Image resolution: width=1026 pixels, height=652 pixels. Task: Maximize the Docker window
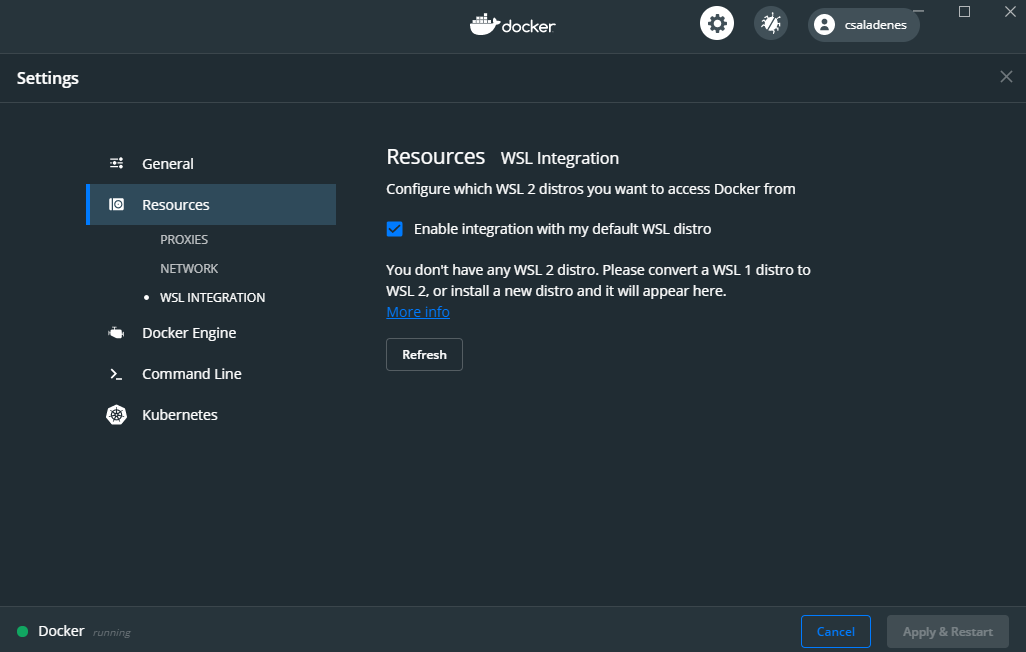[964, 11]
